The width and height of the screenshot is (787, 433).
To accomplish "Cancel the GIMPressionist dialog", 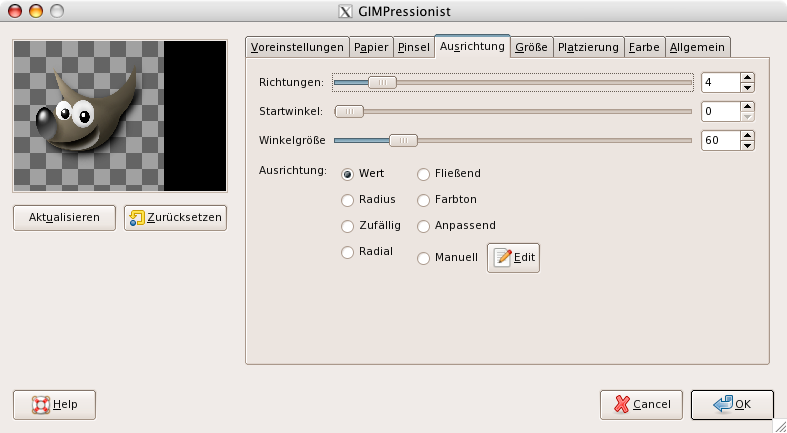I will [x=641, y=405].
